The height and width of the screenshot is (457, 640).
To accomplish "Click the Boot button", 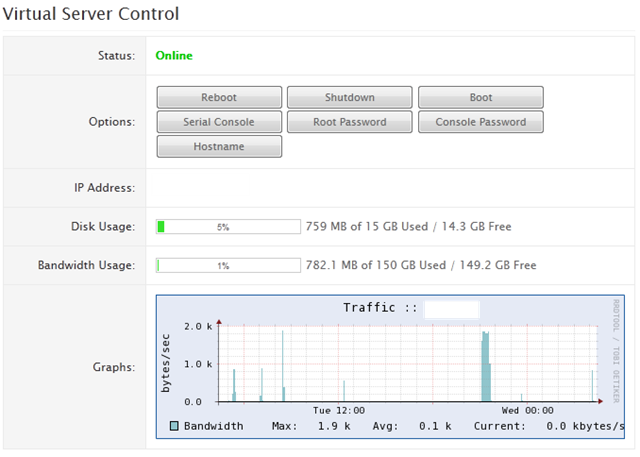I will 481,97.
